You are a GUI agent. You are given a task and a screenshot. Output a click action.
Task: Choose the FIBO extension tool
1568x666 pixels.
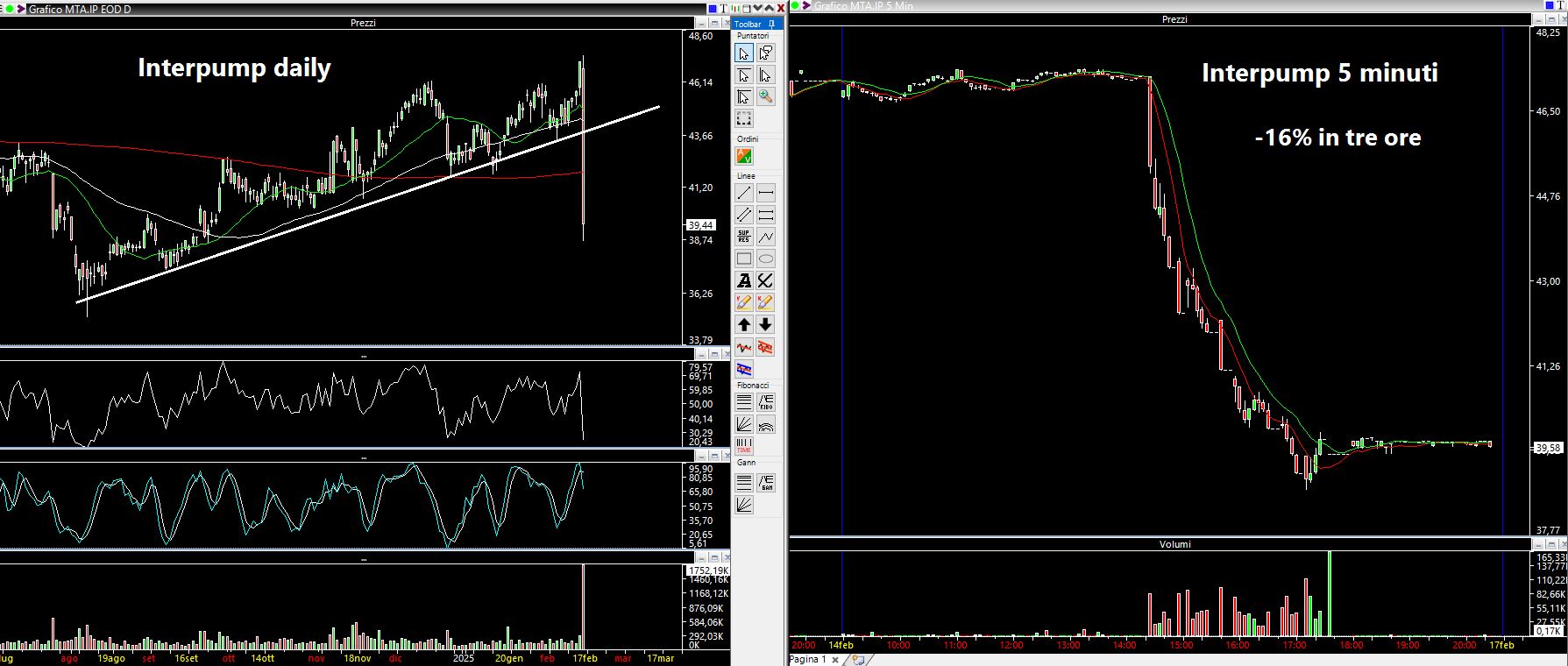[x=766, y=402]
